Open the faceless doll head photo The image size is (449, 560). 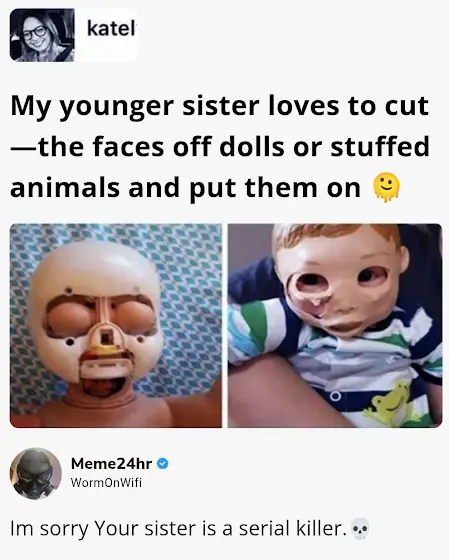(116, 325)
